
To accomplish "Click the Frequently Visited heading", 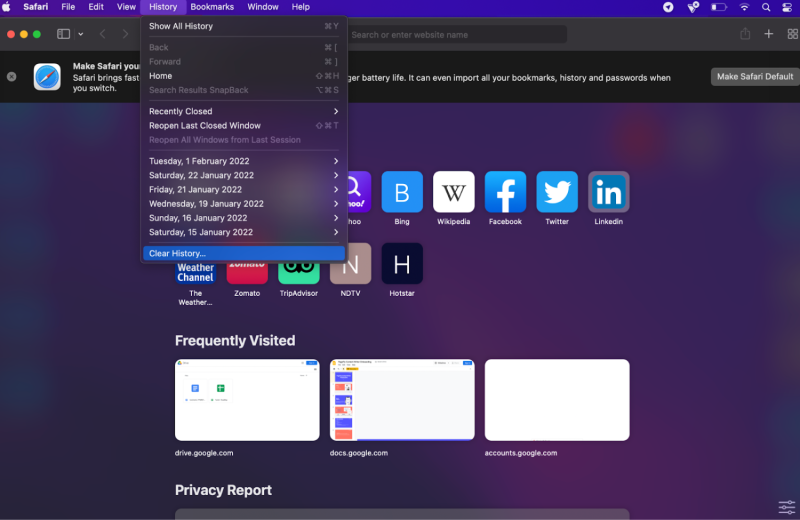I will pyautogui.click(x=235, y=340).
